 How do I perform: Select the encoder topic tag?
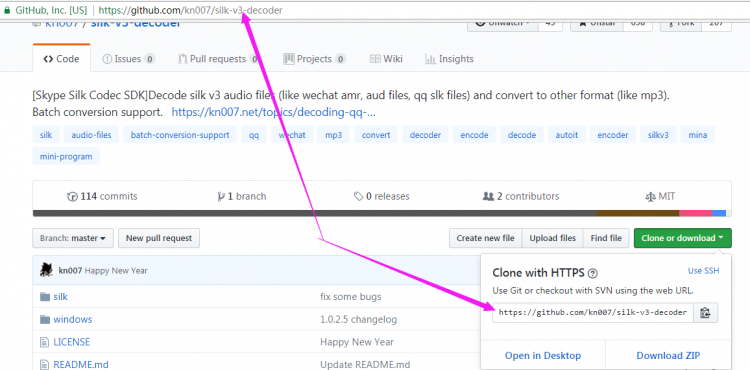tap(613, 135)
